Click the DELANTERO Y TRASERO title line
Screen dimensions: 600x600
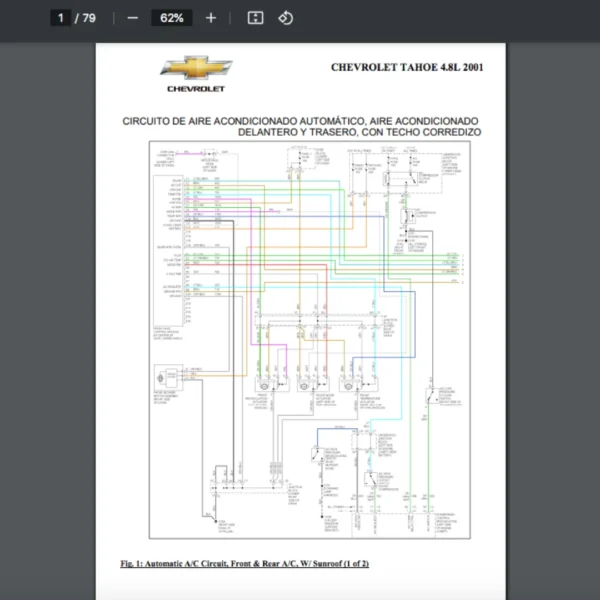coord(359,132)
